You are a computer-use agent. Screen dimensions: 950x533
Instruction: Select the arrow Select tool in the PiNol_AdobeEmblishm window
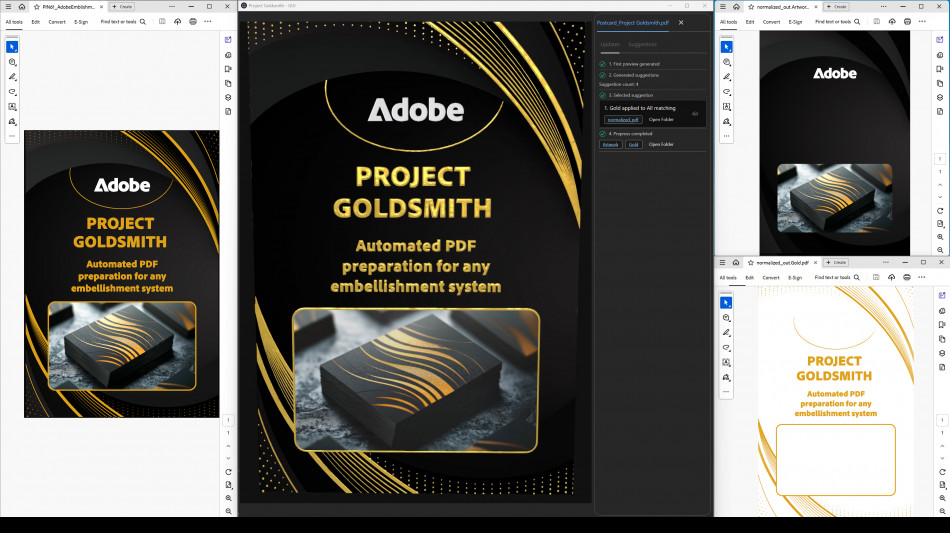coord(12,47)
